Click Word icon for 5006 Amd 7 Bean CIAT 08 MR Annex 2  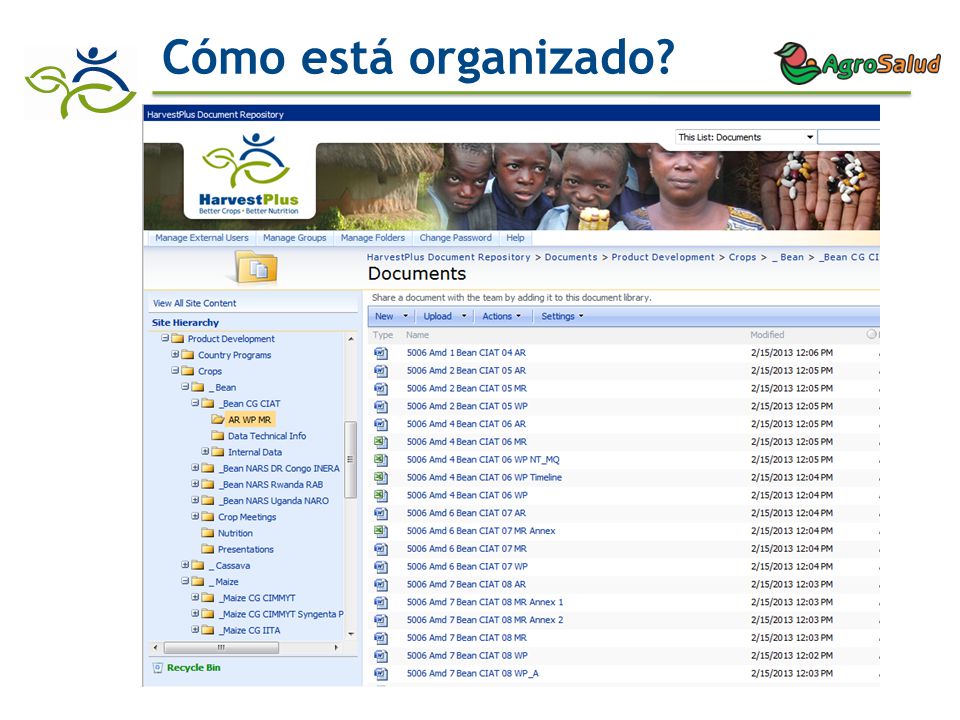[381, 620]
